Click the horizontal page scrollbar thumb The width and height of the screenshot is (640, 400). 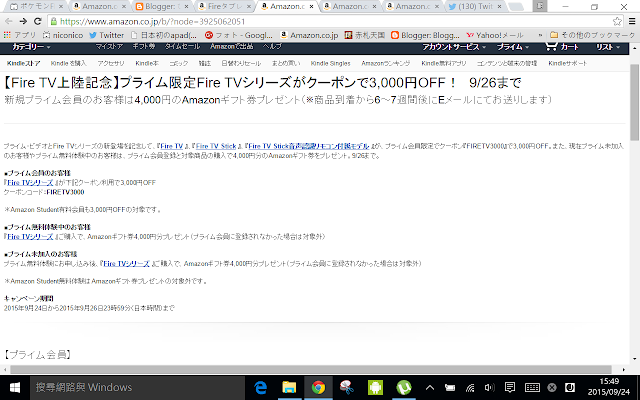click(x=311, y=369)
